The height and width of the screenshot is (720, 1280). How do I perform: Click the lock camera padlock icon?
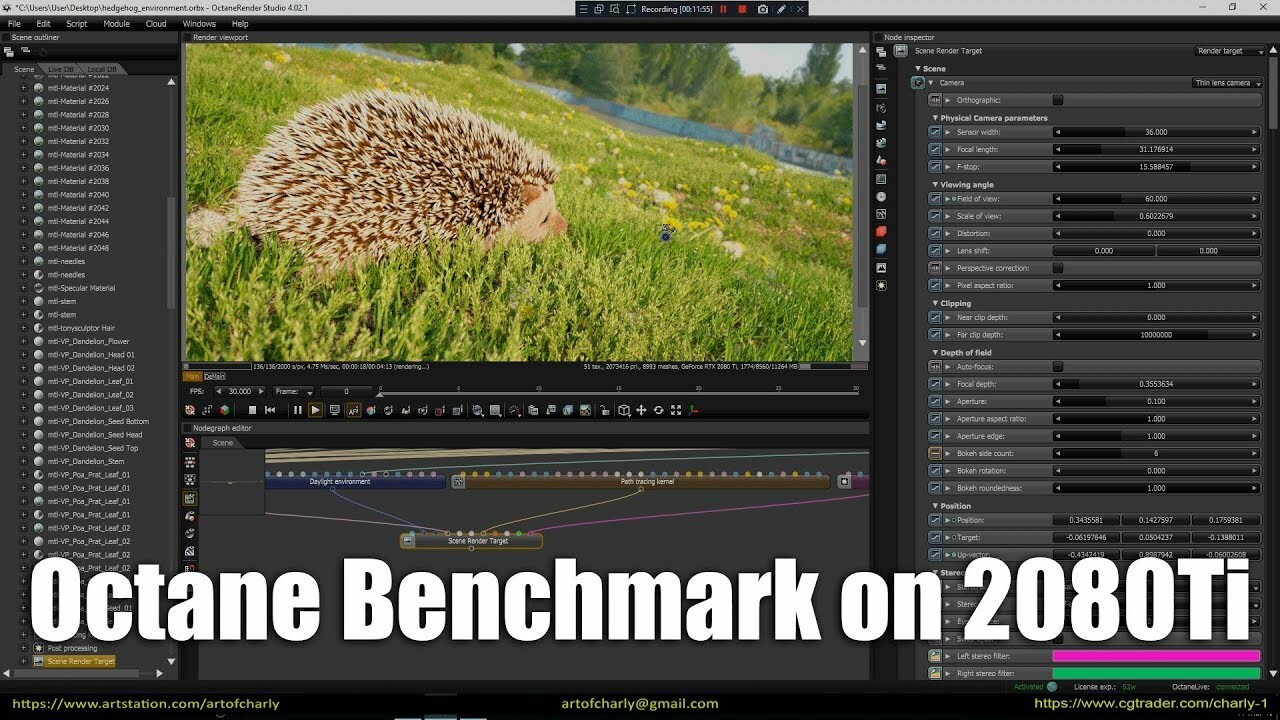tap(606, 410)
